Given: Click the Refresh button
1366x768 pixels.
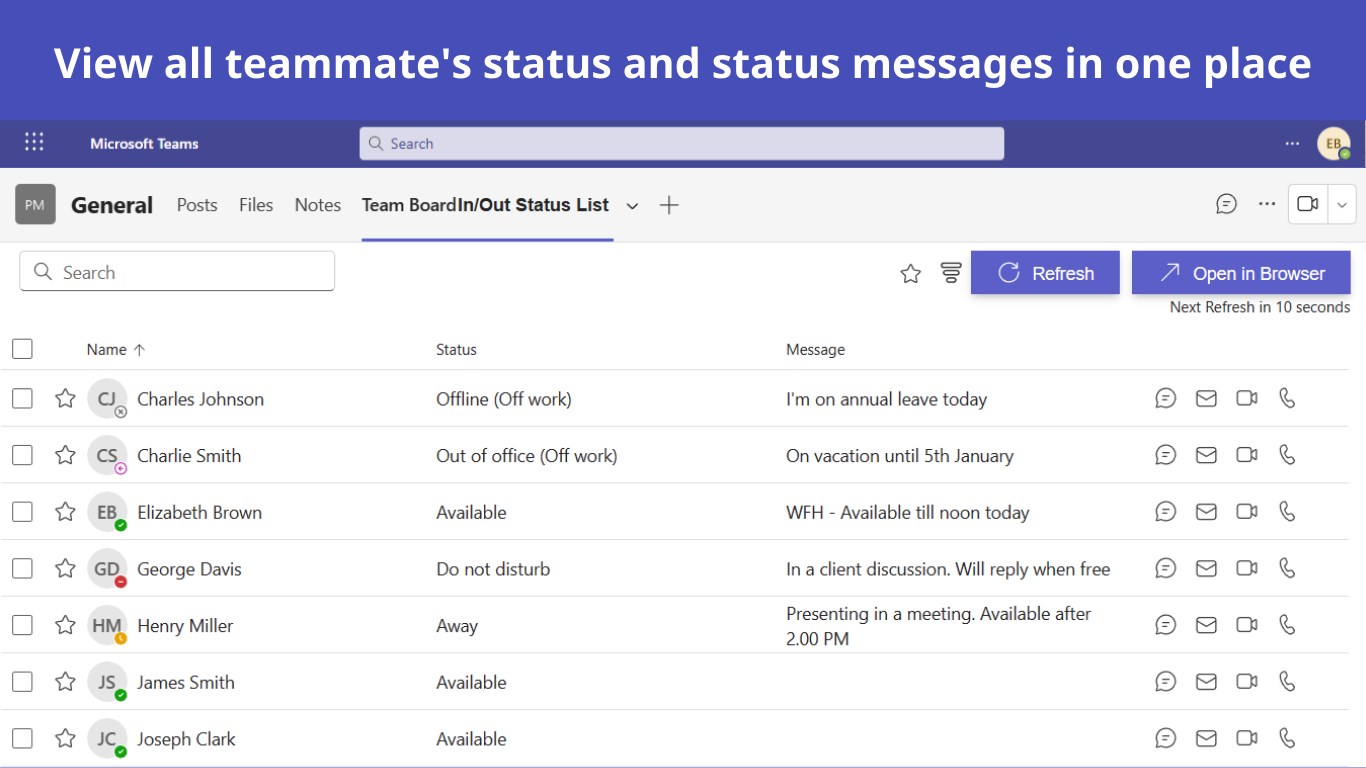Looking at the screenshot, I should coord(1045,273).
